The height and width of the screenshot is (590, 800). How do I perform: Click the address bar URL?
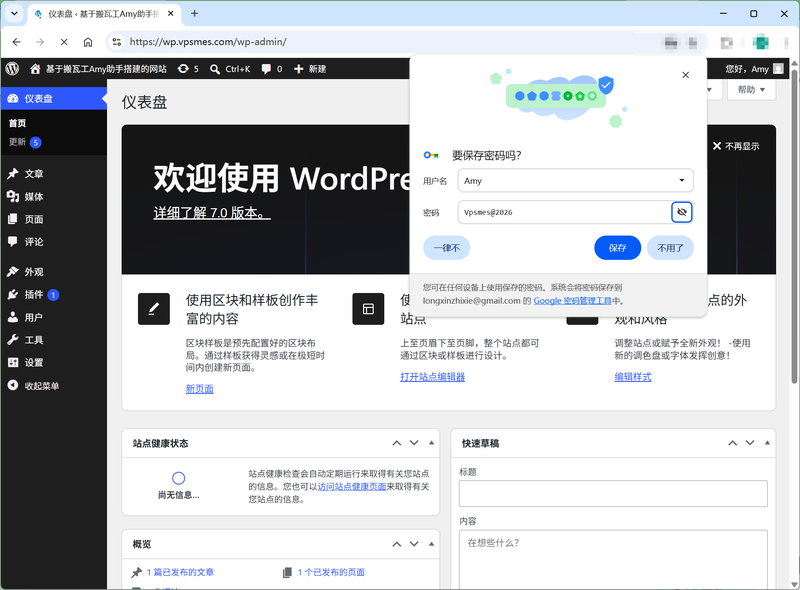tap(208, 42)
